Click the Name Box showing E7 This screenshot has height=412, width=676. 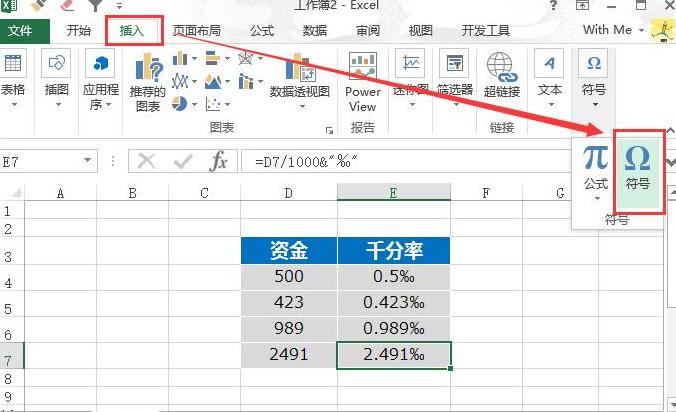click(41, 162)
